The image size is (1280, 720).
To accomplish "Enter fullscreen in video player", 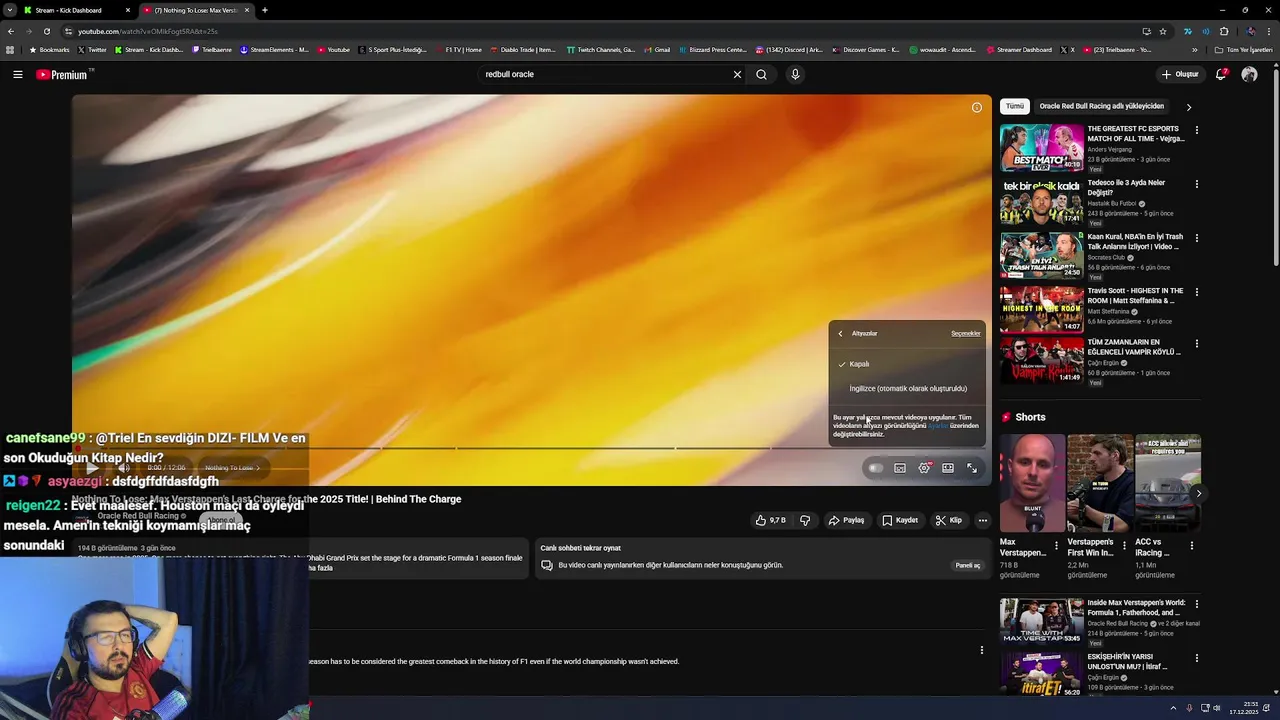I will pyautogui.click(x=972, y=468).
